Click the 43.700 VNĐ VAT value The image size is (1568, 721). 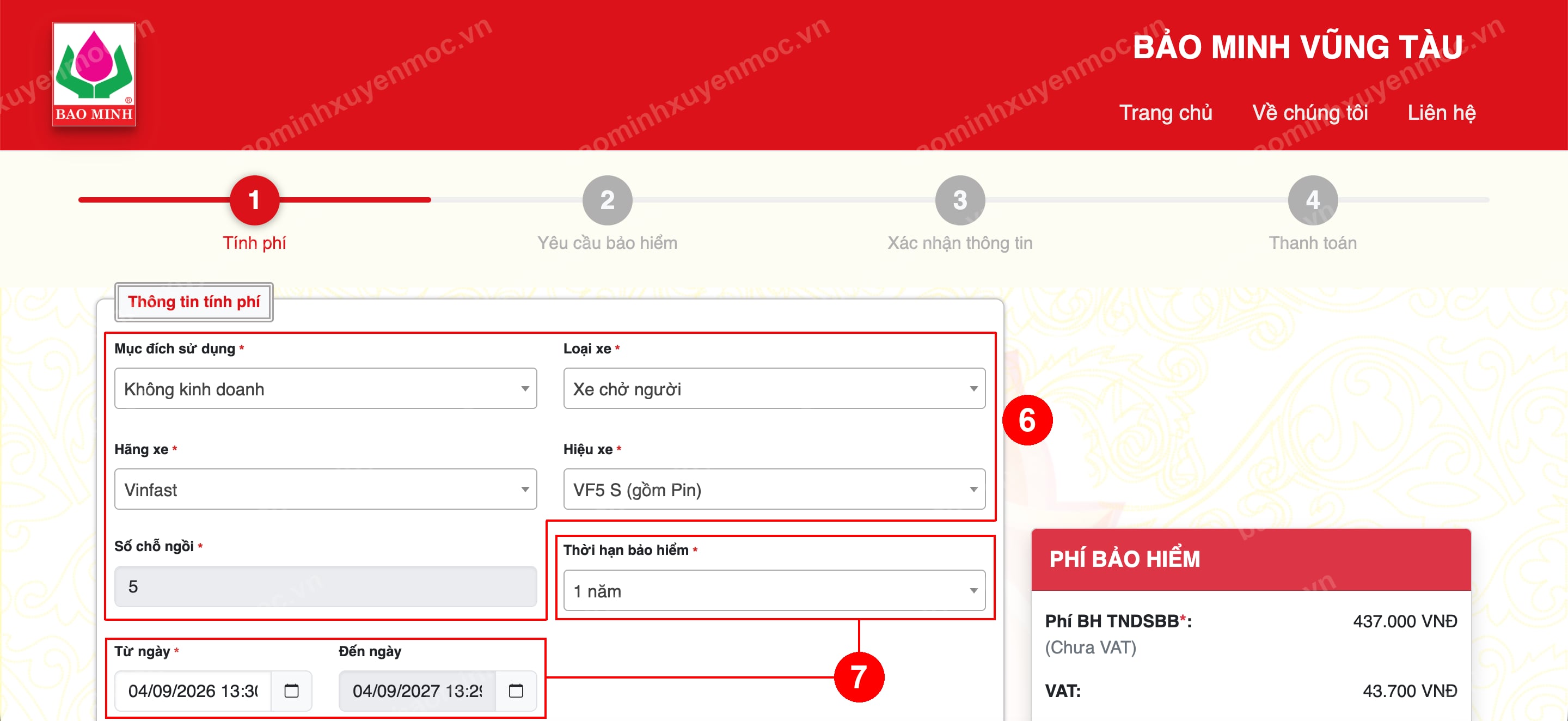click(1410, 691)
